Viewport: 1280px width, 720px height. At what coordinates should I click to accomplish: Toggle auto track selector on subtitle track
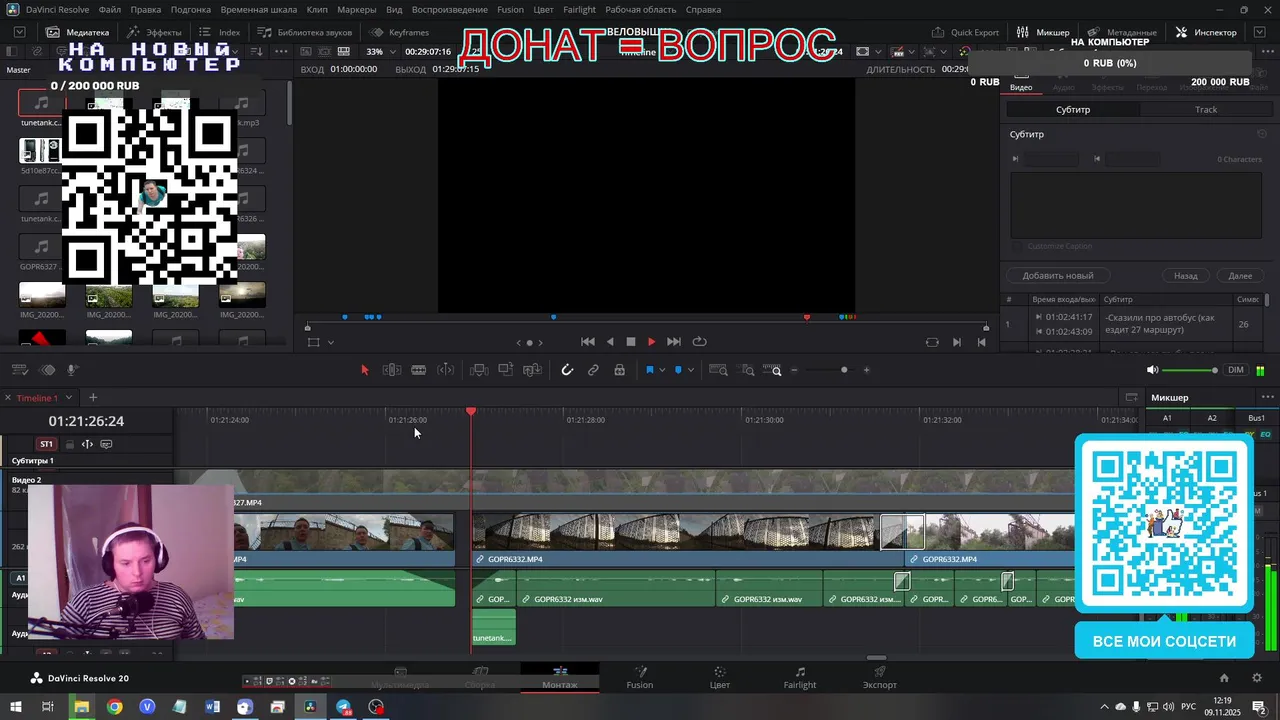click(87, 444)
